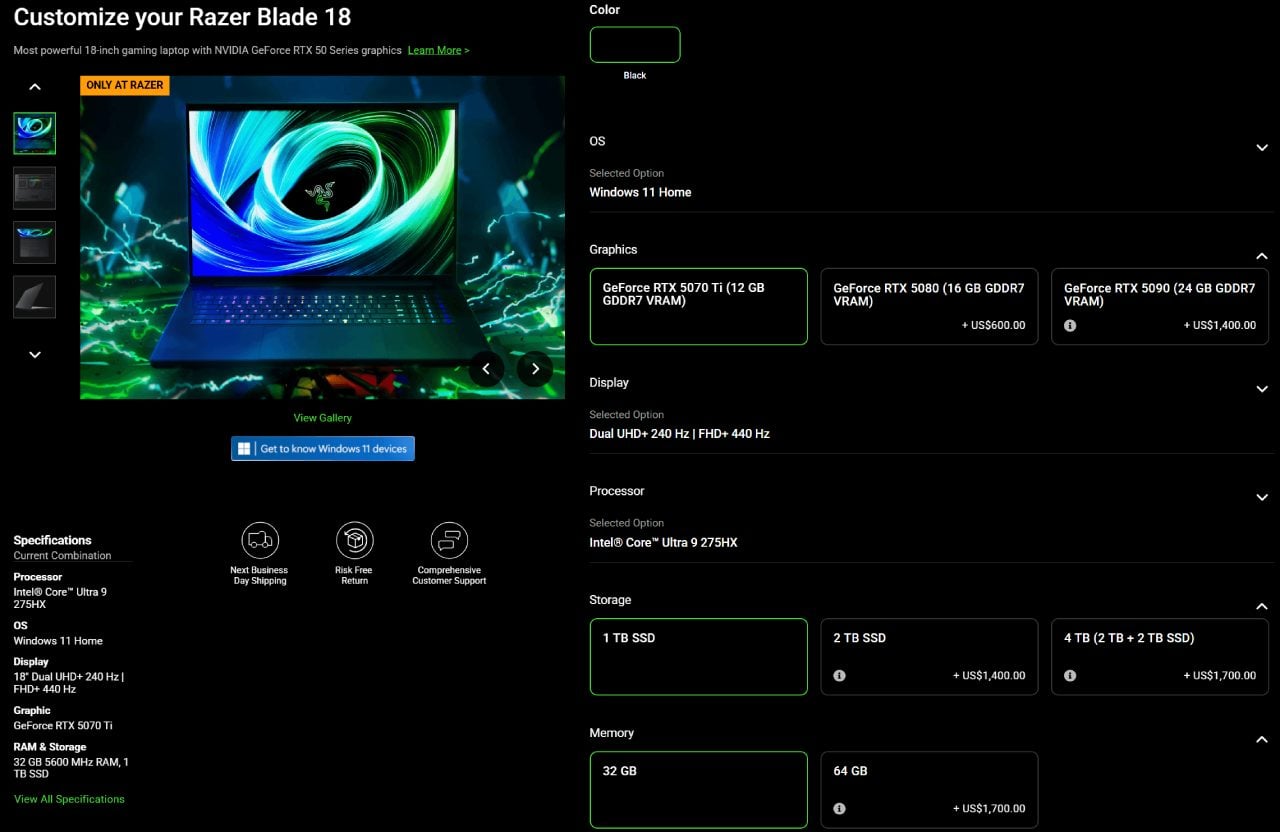Click the next arrow on the product image carousel
The image size is (1280, 832).
(535, 368)
